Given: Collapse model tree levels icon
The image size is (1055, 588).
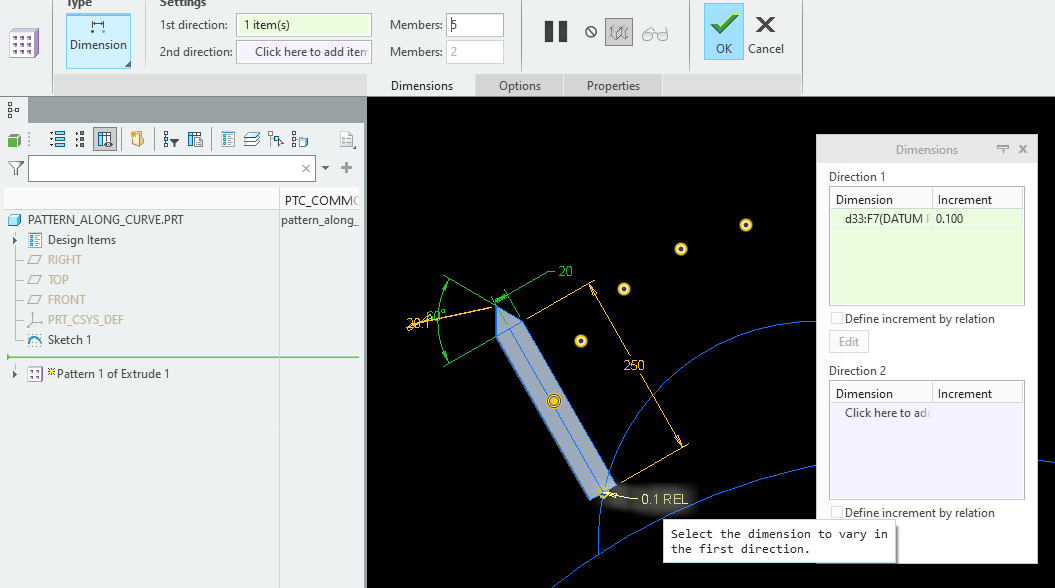Looking at the screenshot, I should pos(80,139).
